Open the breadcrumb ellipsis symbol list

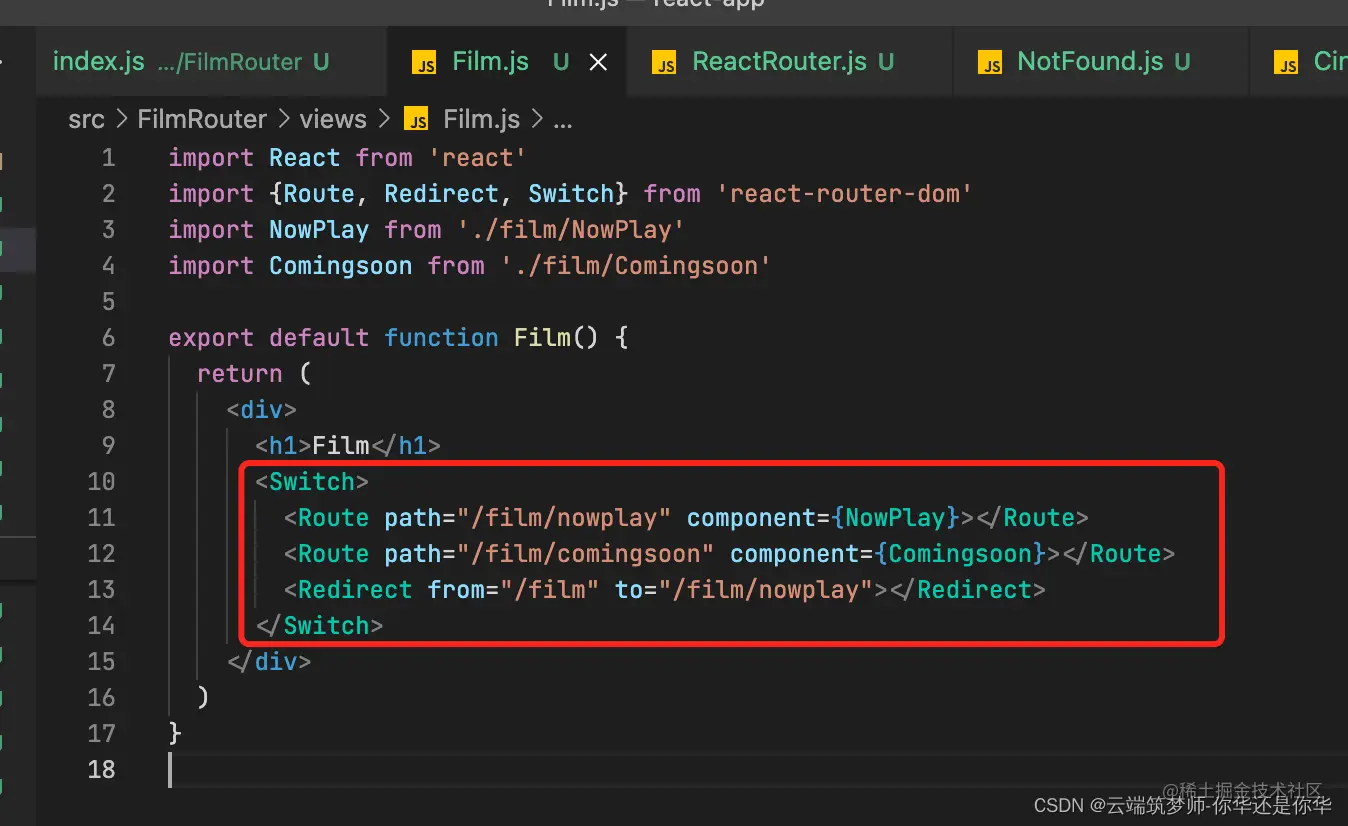(x=562, y=121)
